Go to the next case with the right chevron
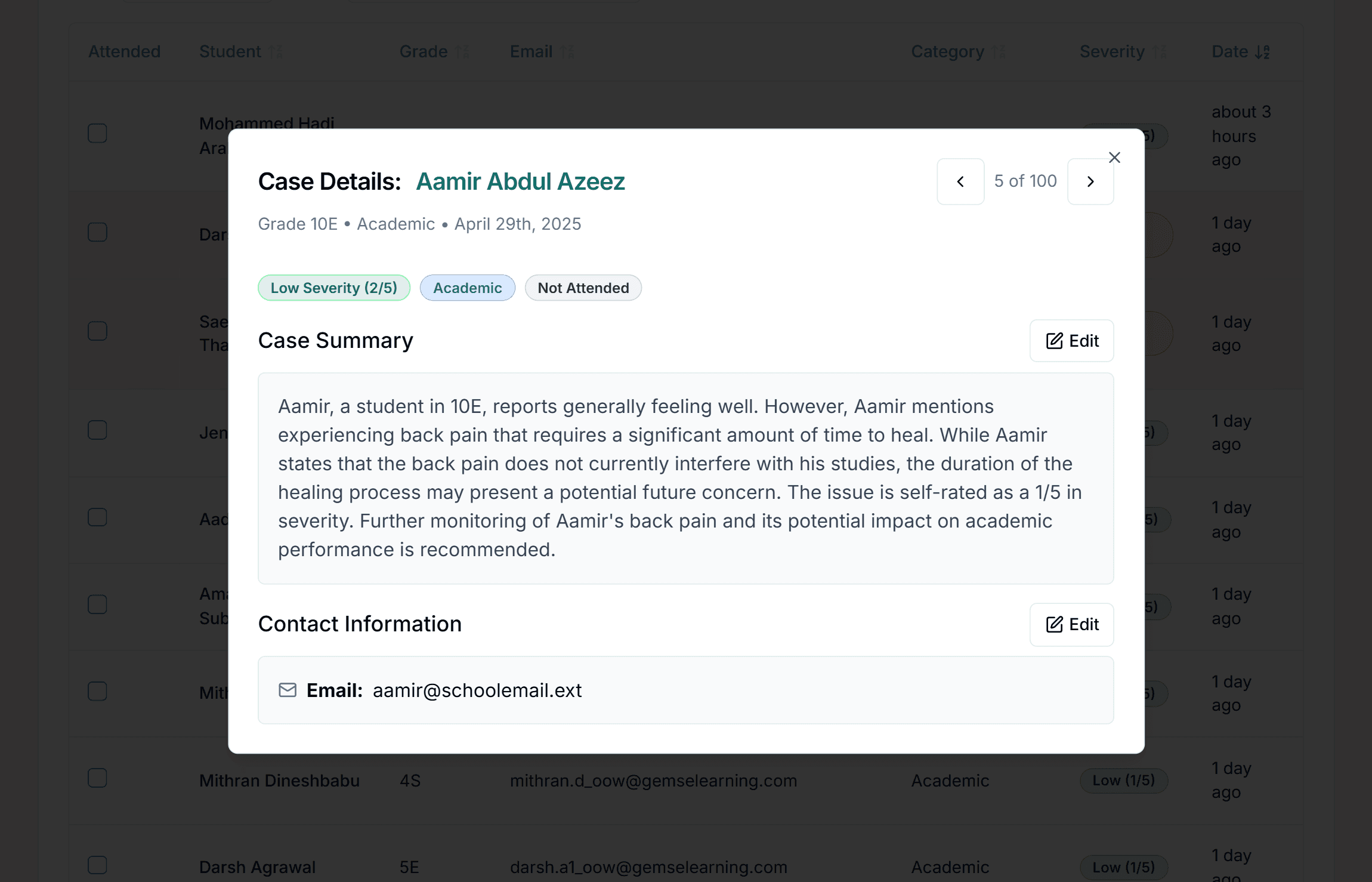 click(x=1090, y=181)
